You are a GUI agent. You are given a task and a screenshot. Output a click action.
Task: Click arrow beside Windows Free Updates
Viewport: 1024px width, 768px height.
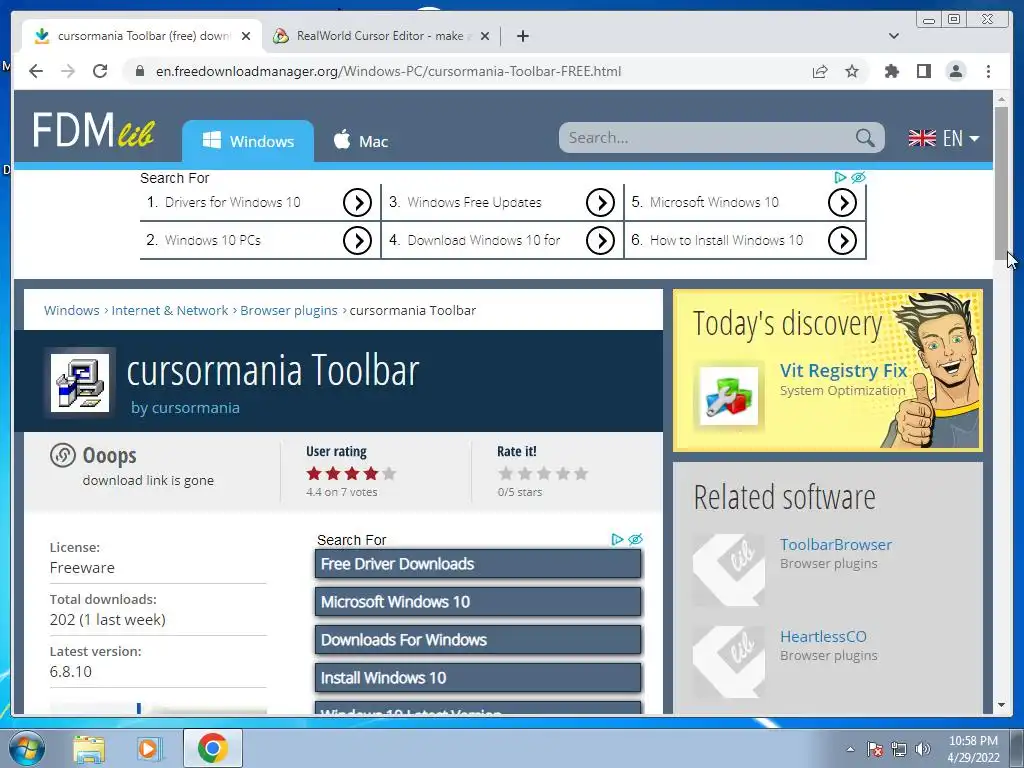[x=600, y=203]
